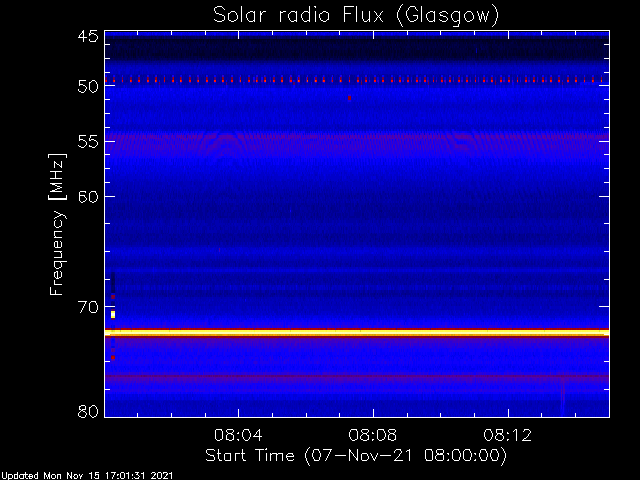Click the bright yellow-white horizontal band near 72 MHz
The image size is (640, 480).
tap(357, 333)
